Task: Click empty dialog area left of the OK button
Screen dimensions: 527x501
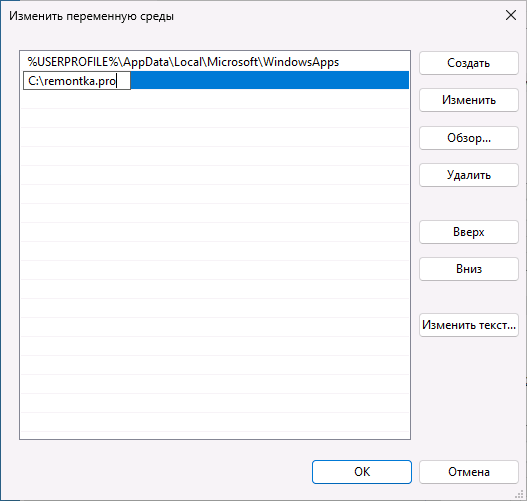Action: coord(165,472)
